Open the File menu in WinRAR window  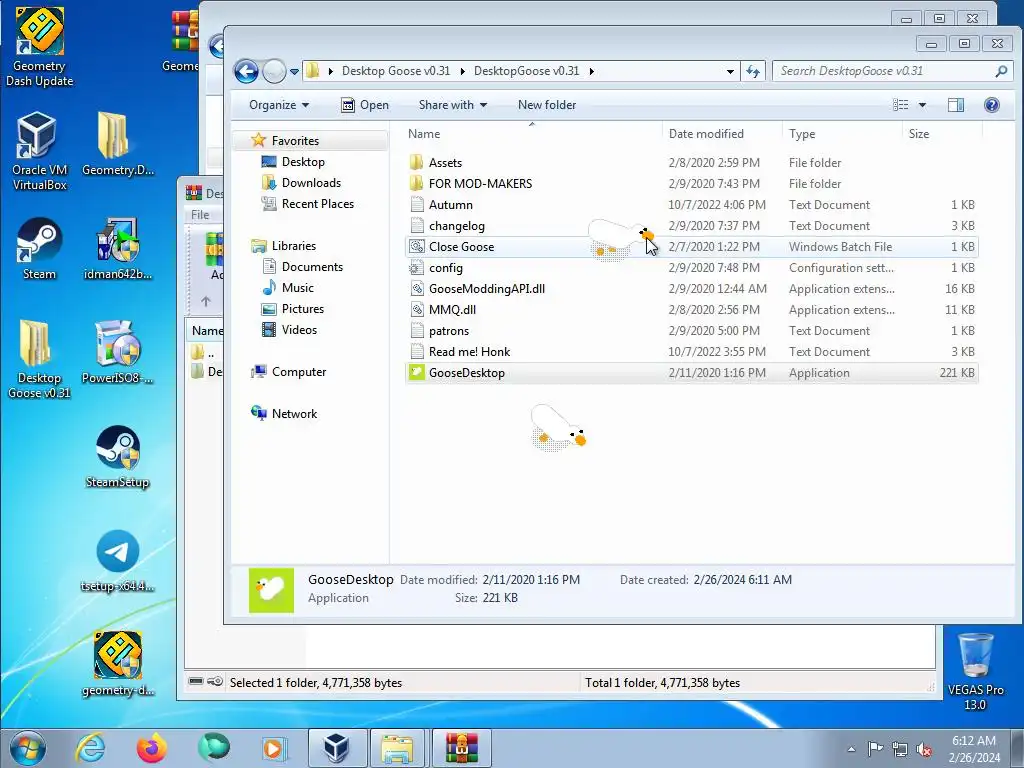(x=200, y=215)
